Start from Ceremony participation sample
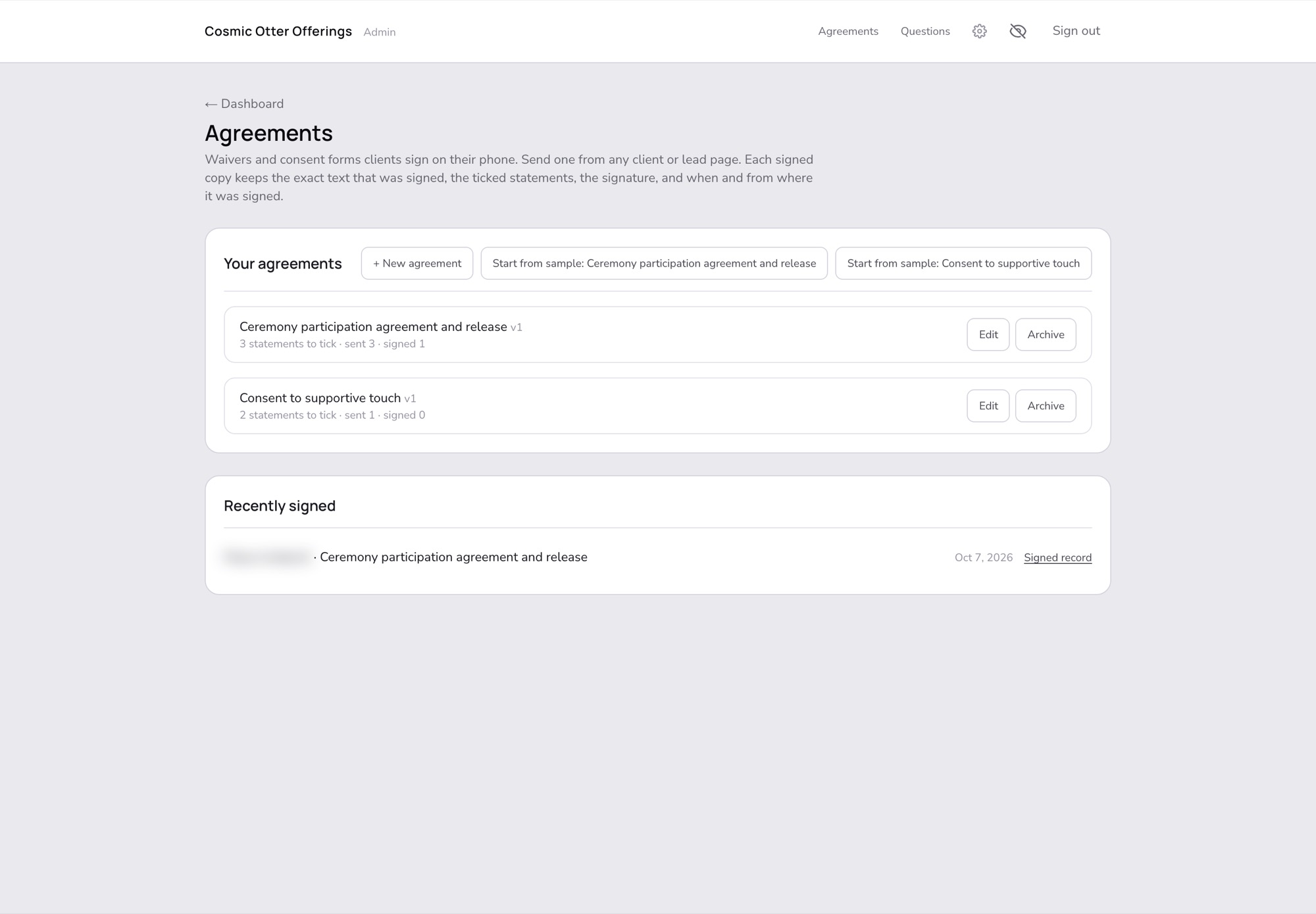This screenshot has width=1316, height=914. (x=654, y=263)
